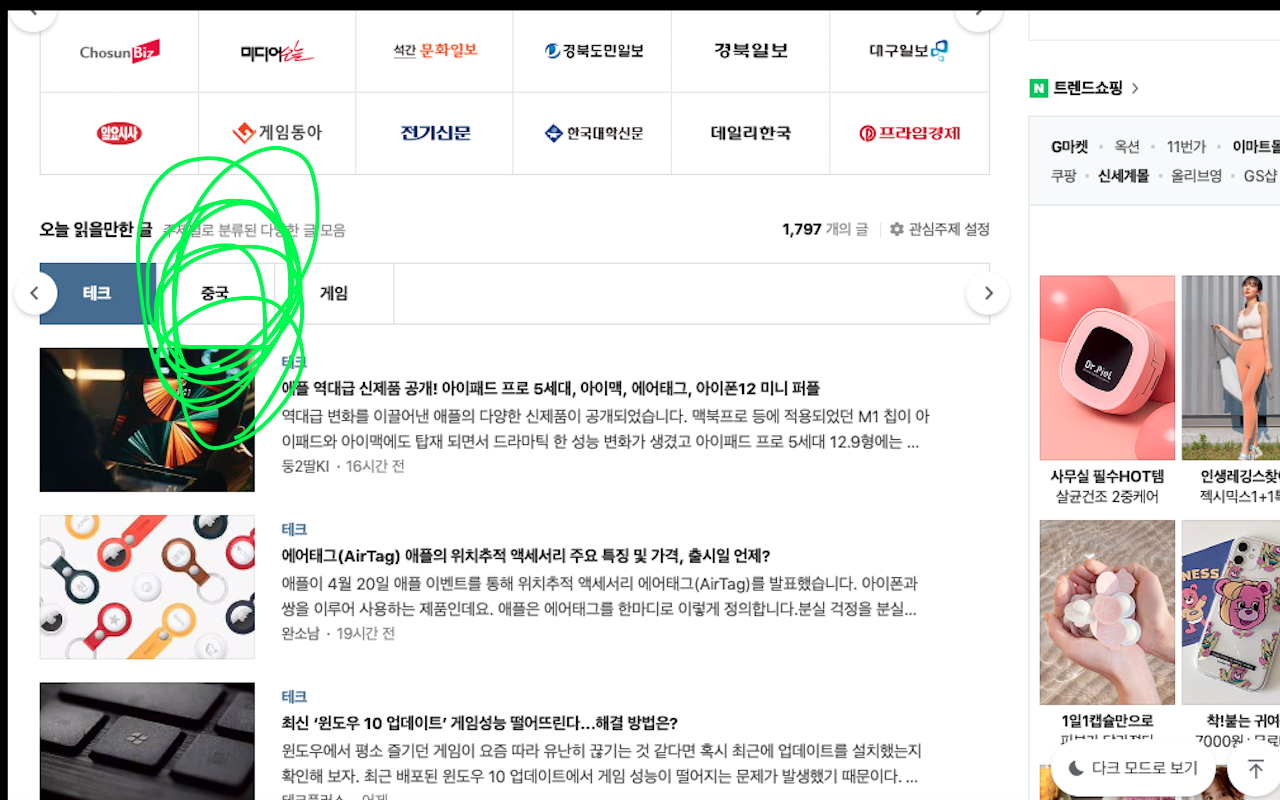Open the 에어태그(AirTag) article title

tap(526, 555)
